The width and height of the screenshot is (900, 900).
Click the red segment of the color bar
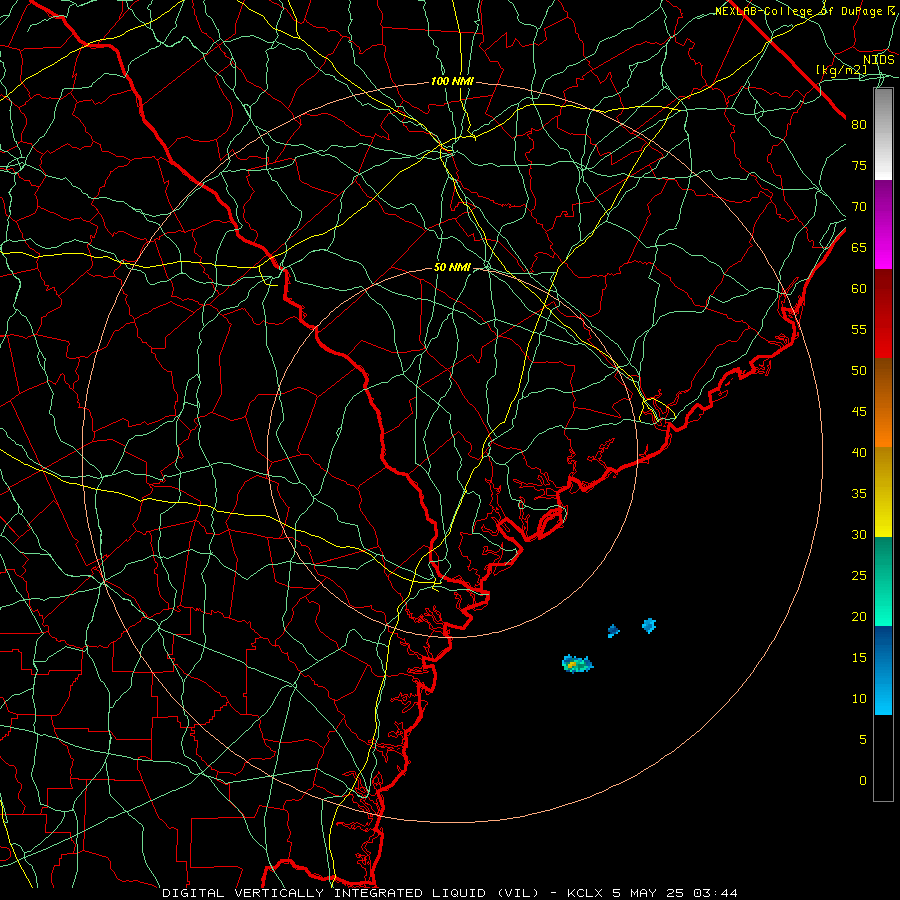pyautogui.click(x=883, y=314)
